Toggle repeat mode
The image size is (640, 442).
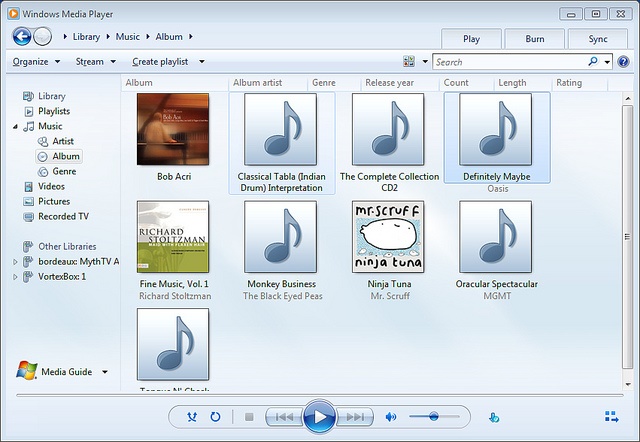click(215, 417)
